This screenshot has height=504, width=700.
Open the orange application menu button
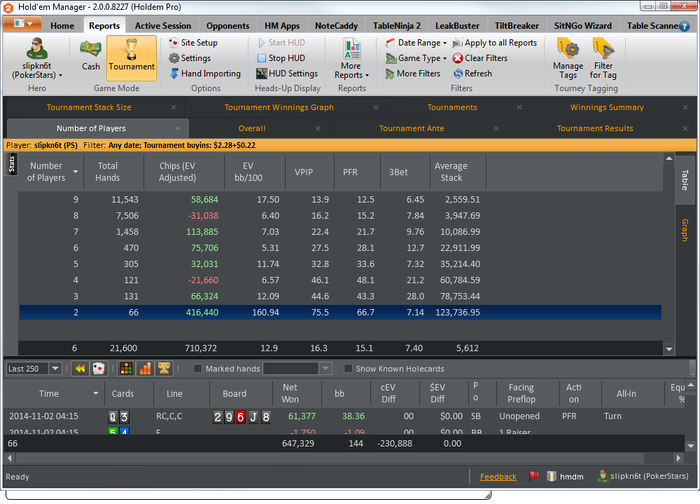coord(22,24)
